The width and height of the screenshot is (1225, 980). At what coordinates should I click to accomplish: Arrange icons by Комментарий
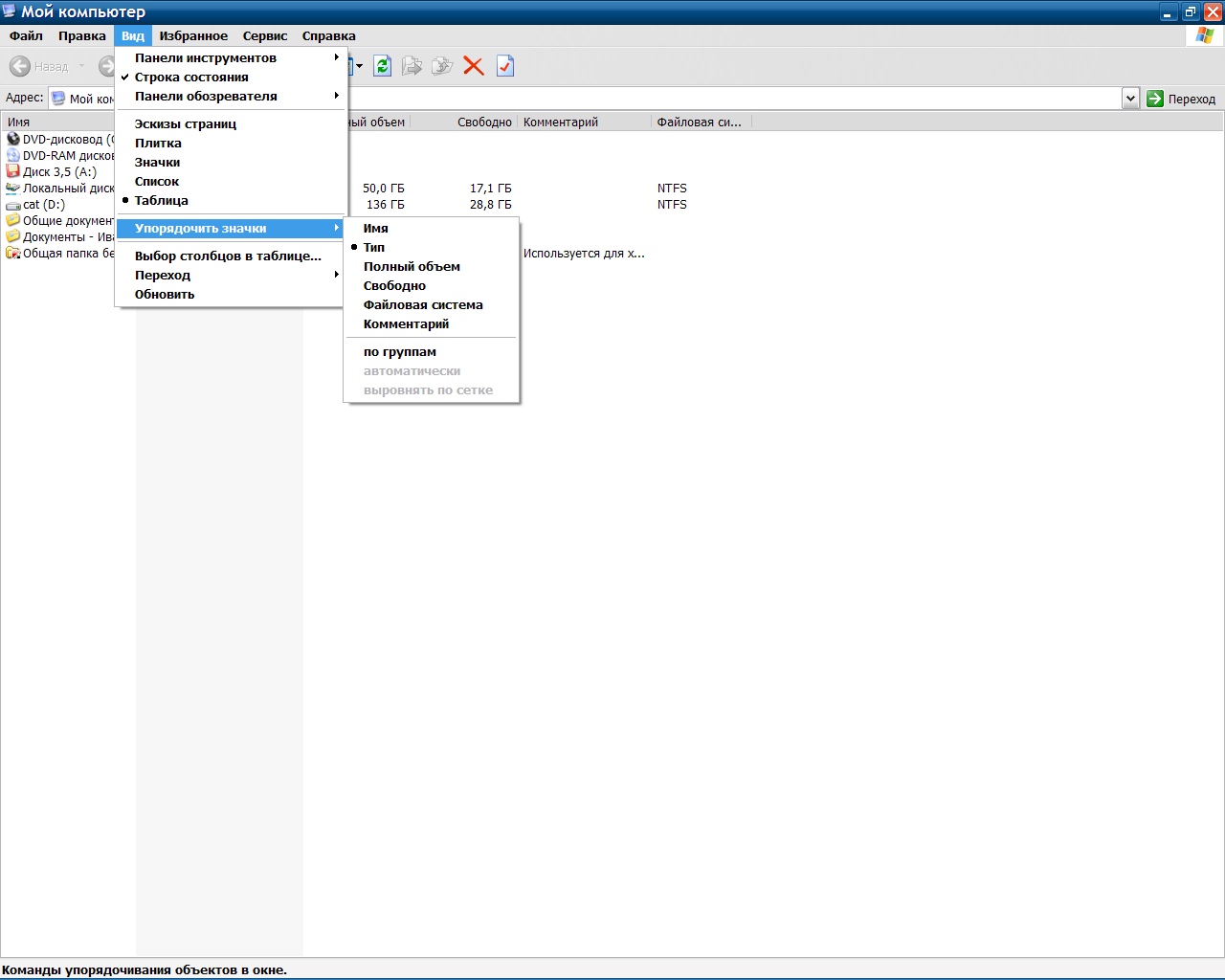pos(432,323)
